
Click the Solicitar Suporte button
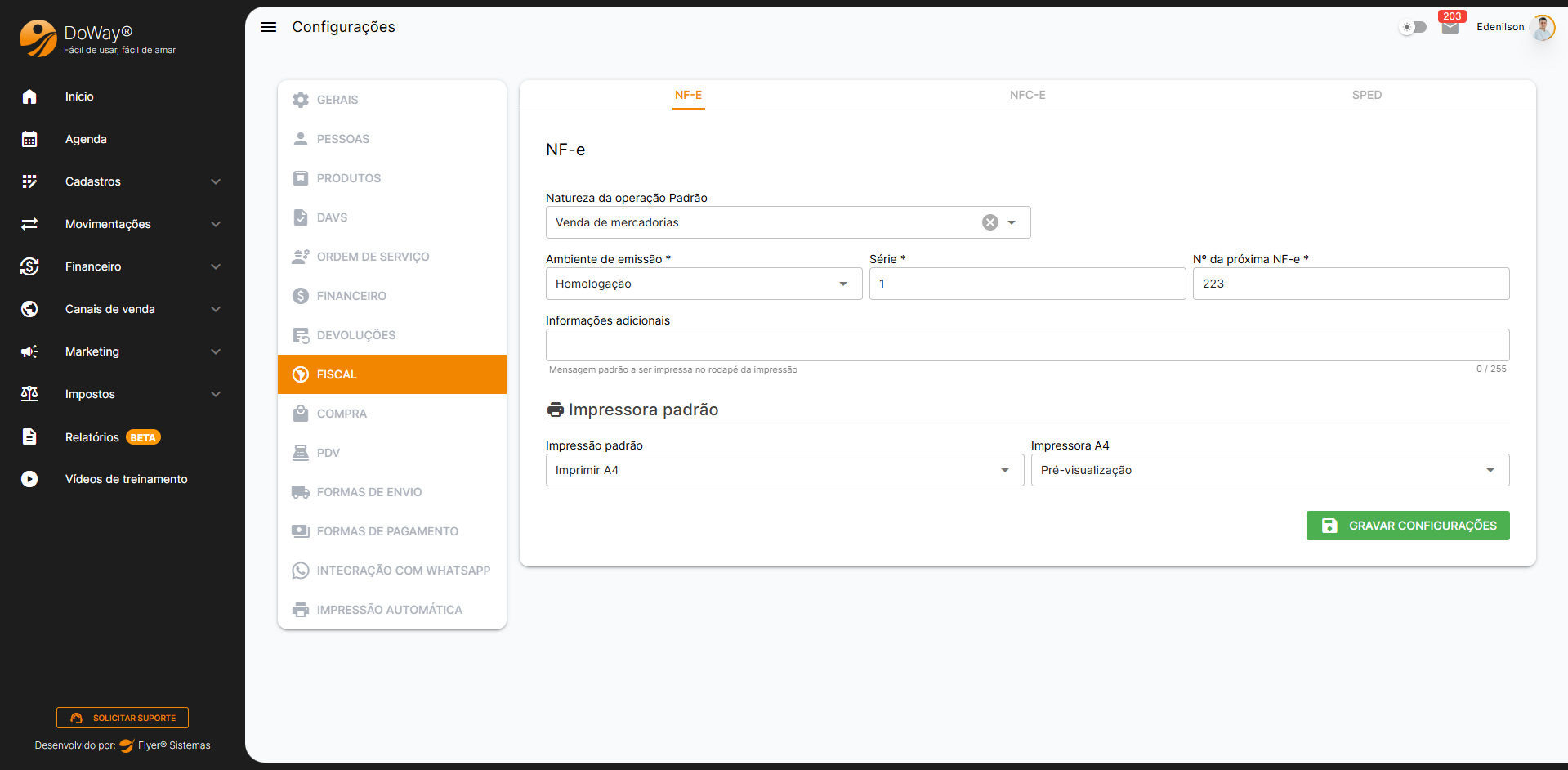click(123, 718)
